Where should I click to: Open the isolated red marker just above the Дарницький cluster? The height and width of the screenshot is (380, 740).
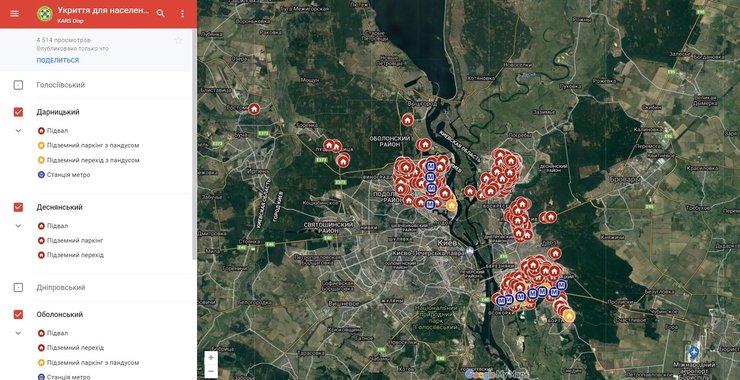[555, 253]
